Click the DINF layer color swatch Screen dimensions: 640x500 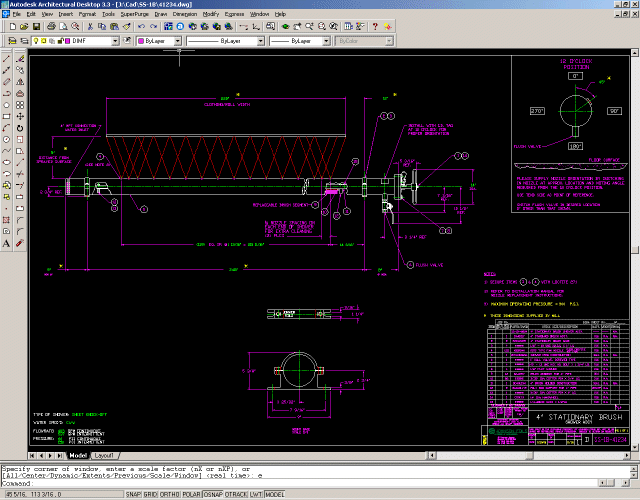coord(68,41)
